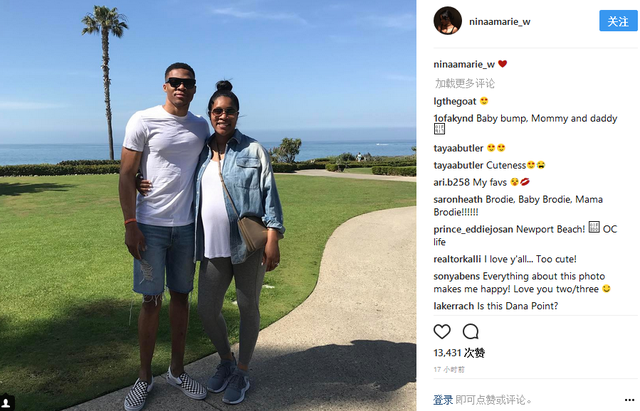640x411 pixels.
Task: Visit tayaabutler profile from Cuteness comment
Action: (458, 165)
